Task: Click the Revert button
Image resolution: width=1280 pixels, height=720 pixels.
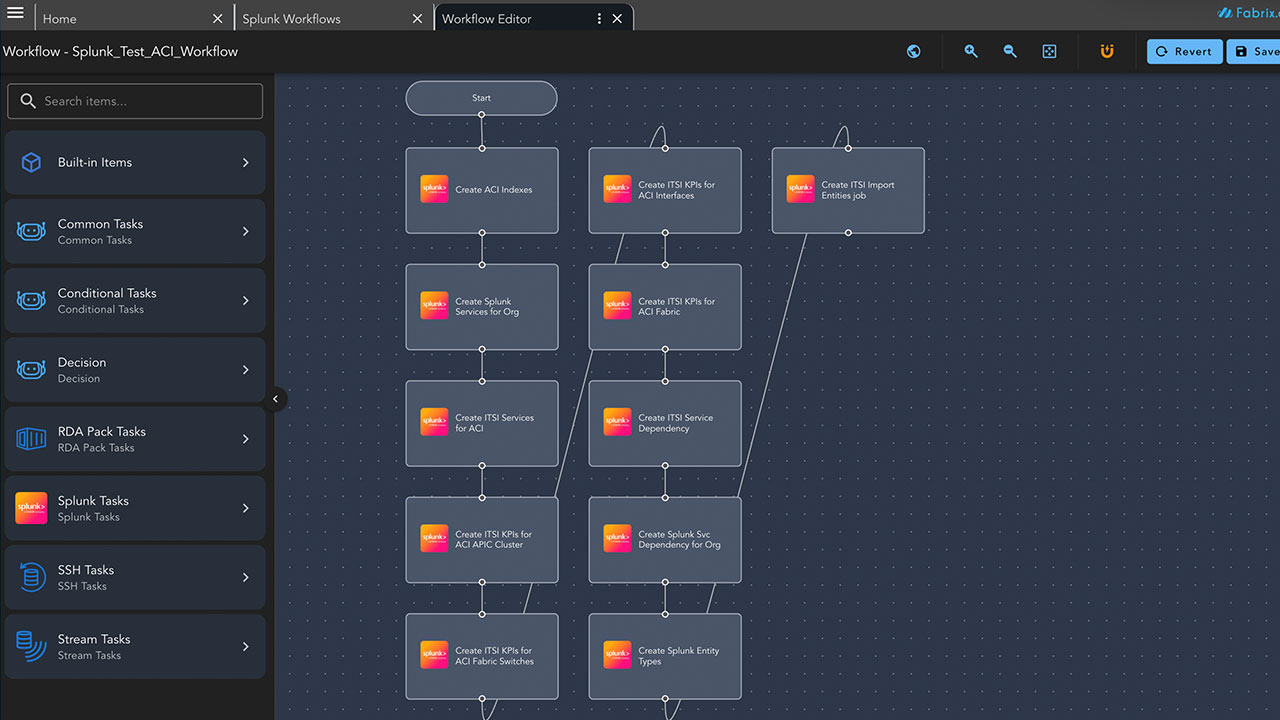Action: click(x=1184, y=51)
